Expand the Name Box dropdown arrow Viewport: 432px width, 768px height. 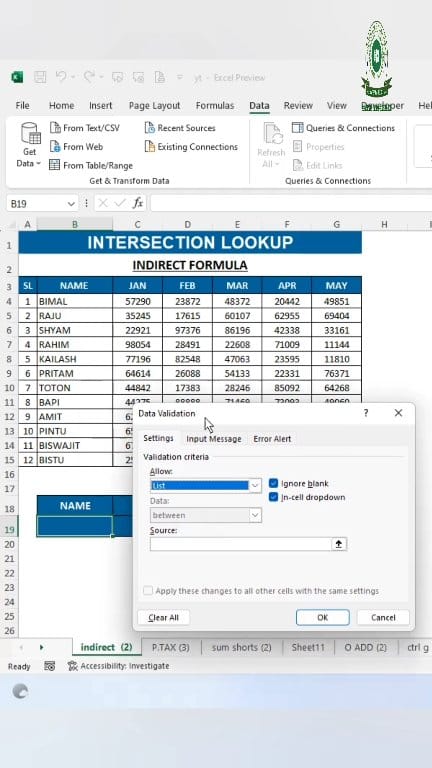coord(72,203)
